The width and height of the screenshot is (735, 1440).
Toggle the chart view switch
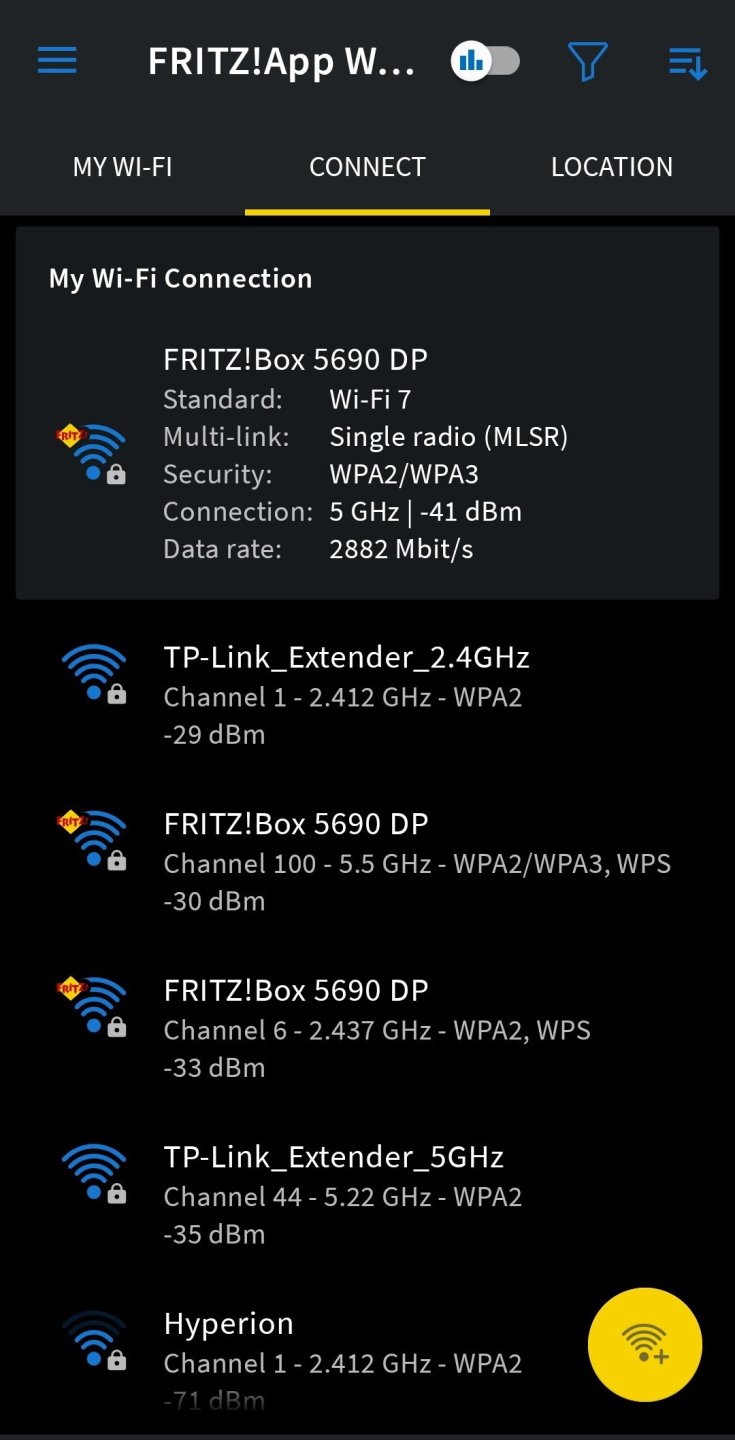[486, 61]
